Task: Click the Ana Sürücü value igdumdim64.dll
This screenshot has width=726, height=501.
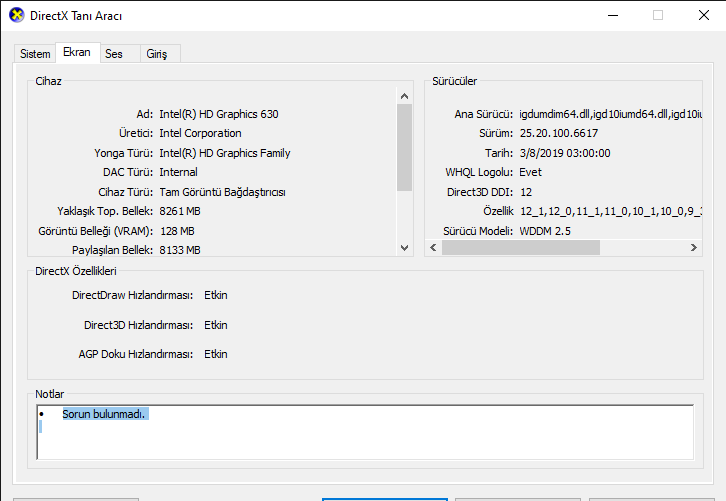Action: (610, 114)
